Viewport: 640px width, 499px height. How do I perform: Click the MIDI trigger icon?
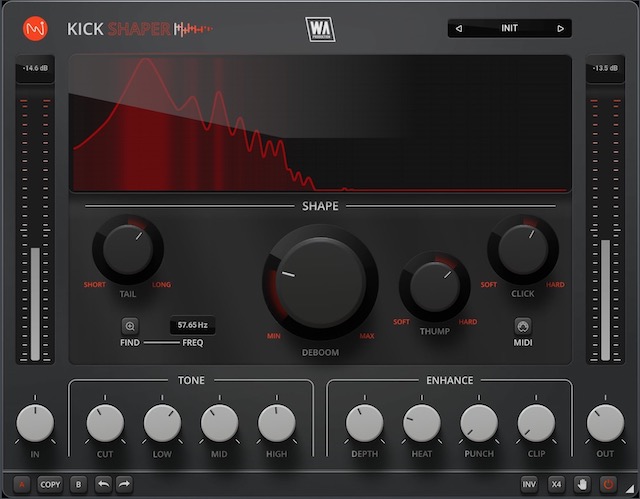(523, 326)
